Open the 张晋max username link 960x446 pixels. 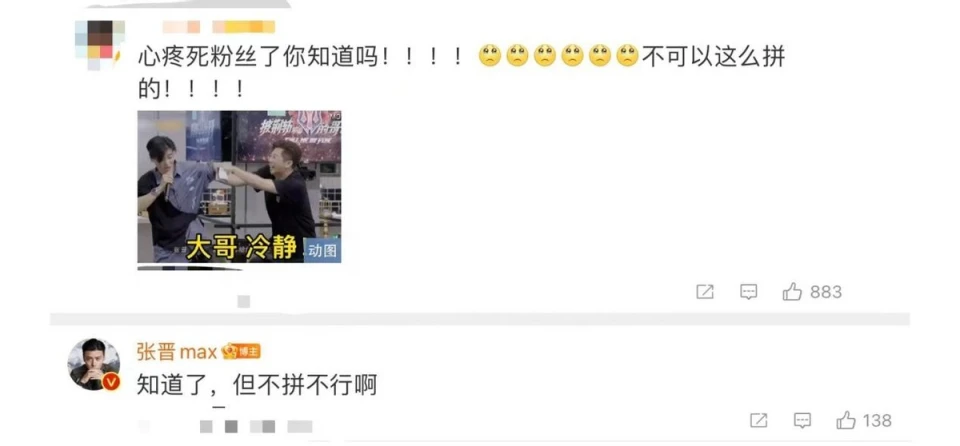(178, 352)
